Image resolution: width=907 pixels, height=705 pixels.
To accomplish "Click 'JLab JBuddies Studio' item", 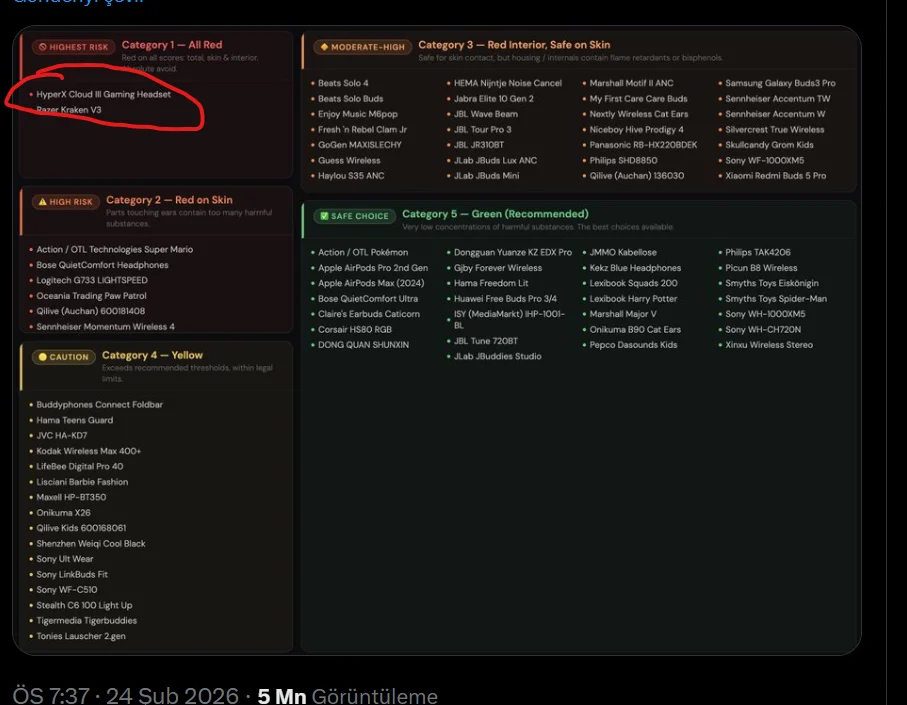I will 497,356.
